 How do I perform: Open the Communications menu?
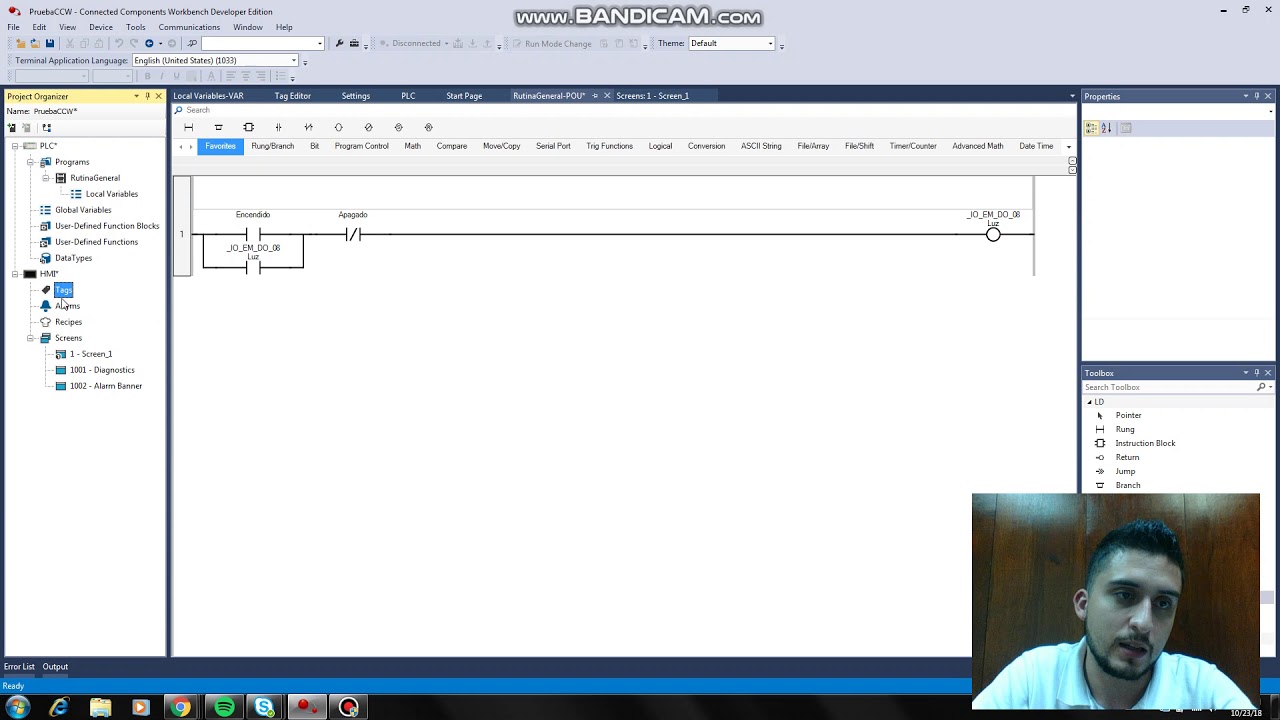[x=188, y=27]
